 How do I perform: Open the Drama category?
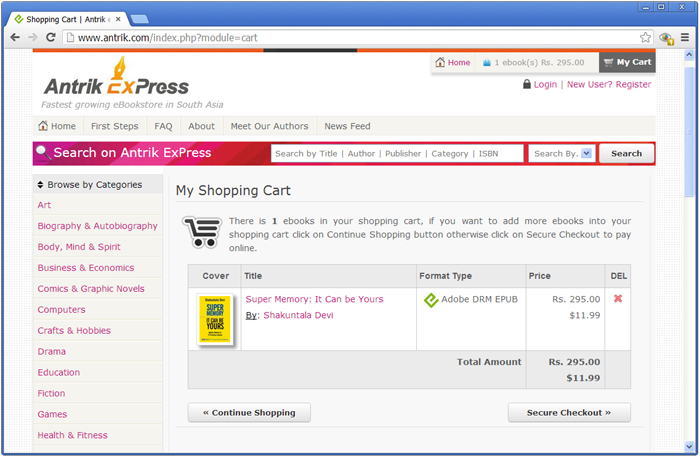point(51,352)
